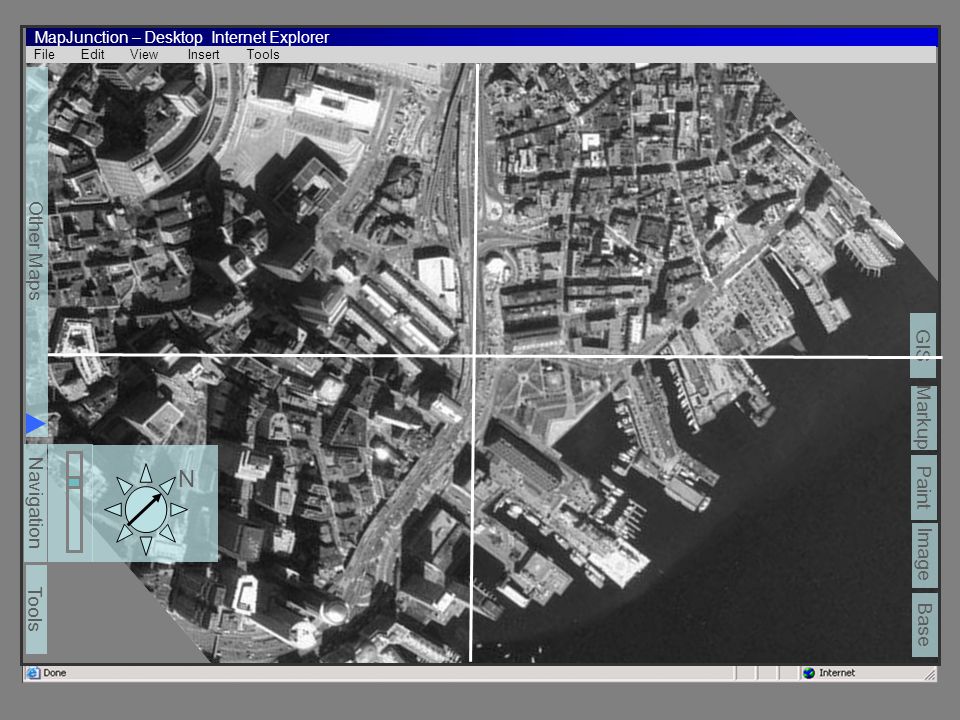Open the View menu
960x720 pixels.
click(144, 54)
